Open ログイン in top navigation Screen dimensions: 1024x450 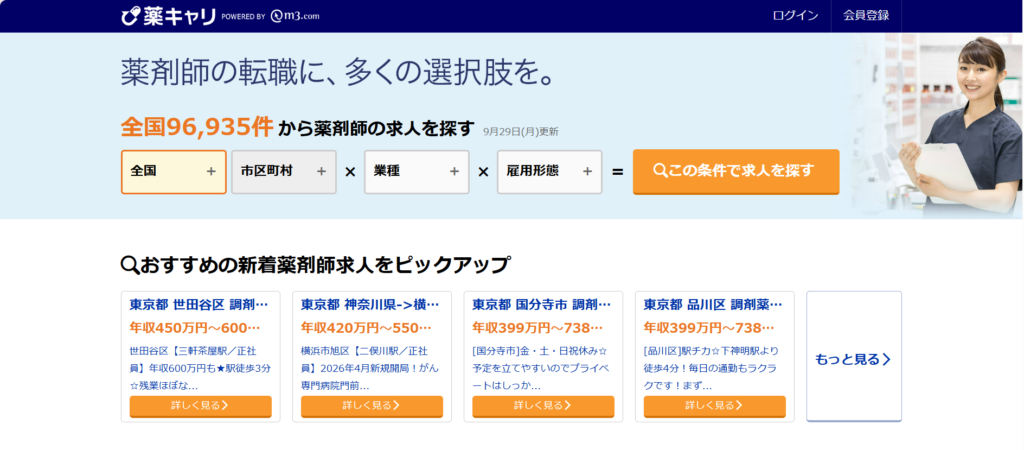(x=795, y=16)
